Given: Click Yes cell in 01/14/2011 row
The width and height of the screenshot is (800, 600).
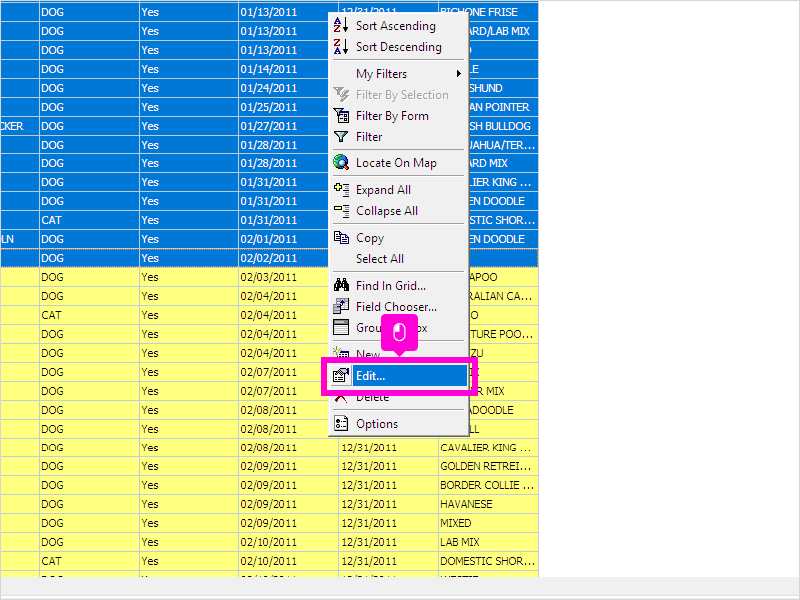Looking at the screenshot, I should pos(189,69).
